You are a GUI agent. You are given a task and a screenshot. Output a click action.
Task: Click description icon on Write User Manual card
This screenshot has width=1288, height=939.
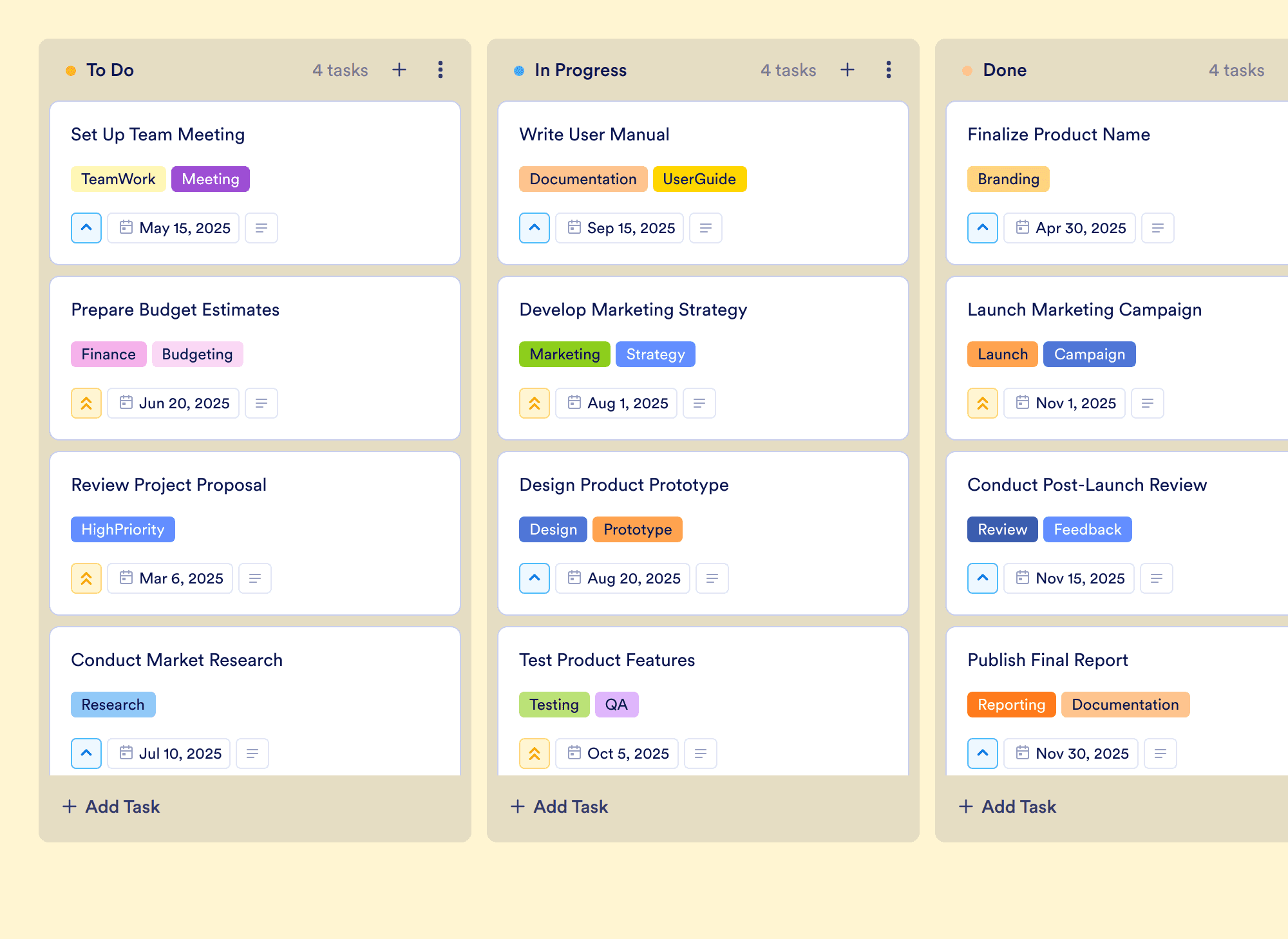pyautogui.click(x=706, y=228)
